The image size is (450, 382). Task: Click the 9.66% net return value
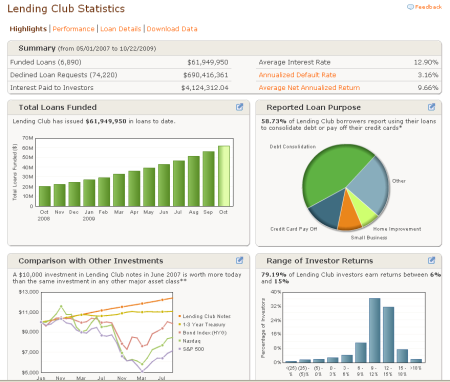click(428, 88)
